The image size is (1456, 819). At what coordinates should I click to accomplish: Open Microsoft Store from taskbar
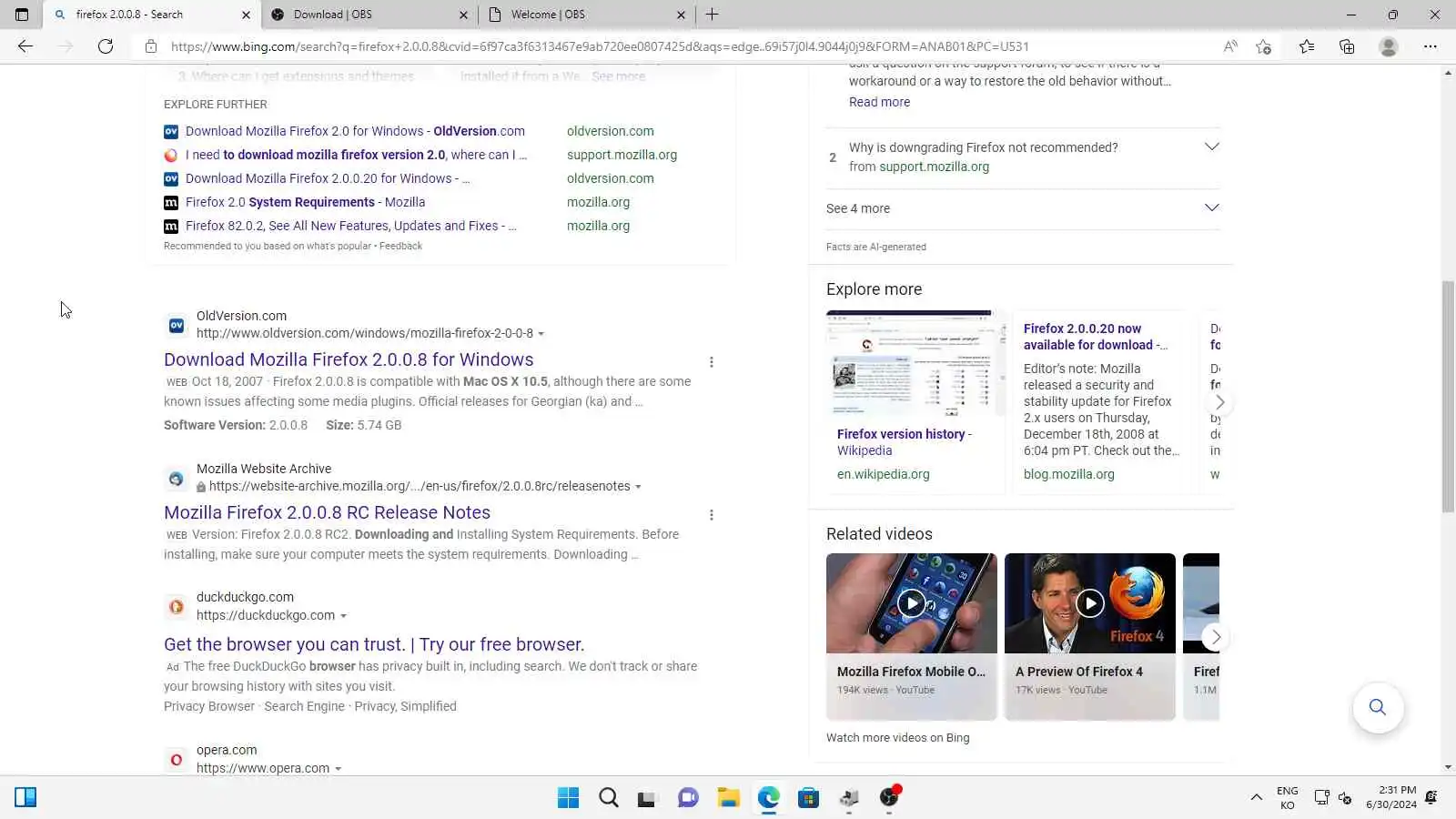click(808, 798)
